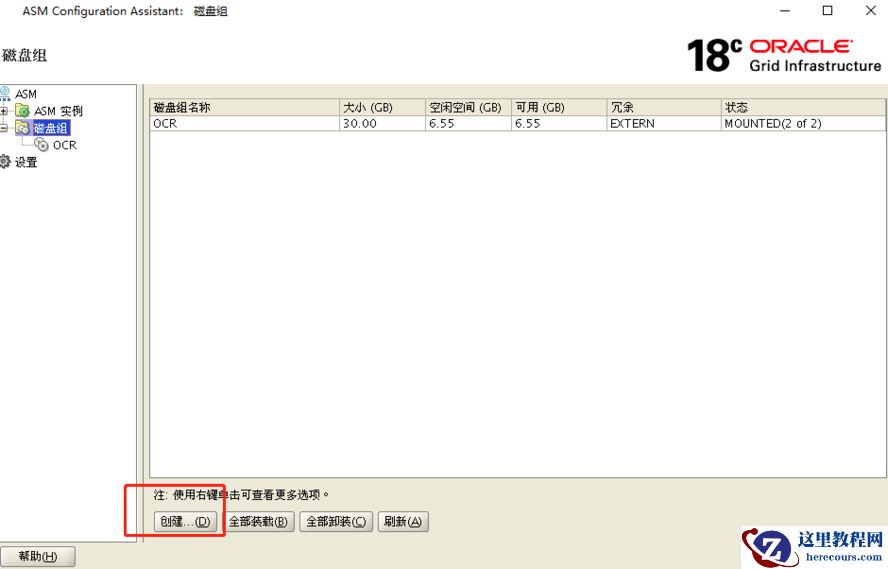The height and width of the screenshot is (569, 888).
Task: Select OCR cell in disk group table
Action: (x=245, y=123)
